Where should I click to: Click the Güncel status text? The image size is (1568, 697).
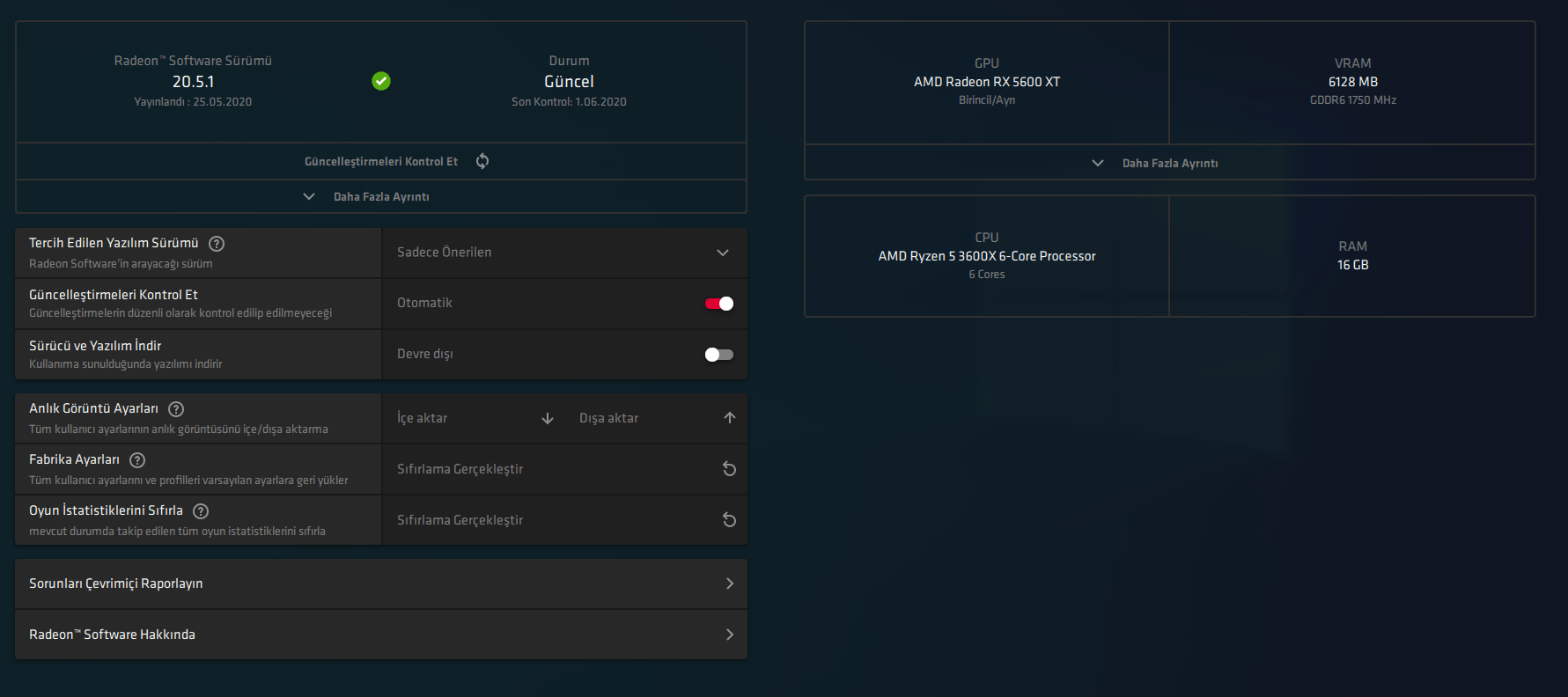(x=569, y=82)
